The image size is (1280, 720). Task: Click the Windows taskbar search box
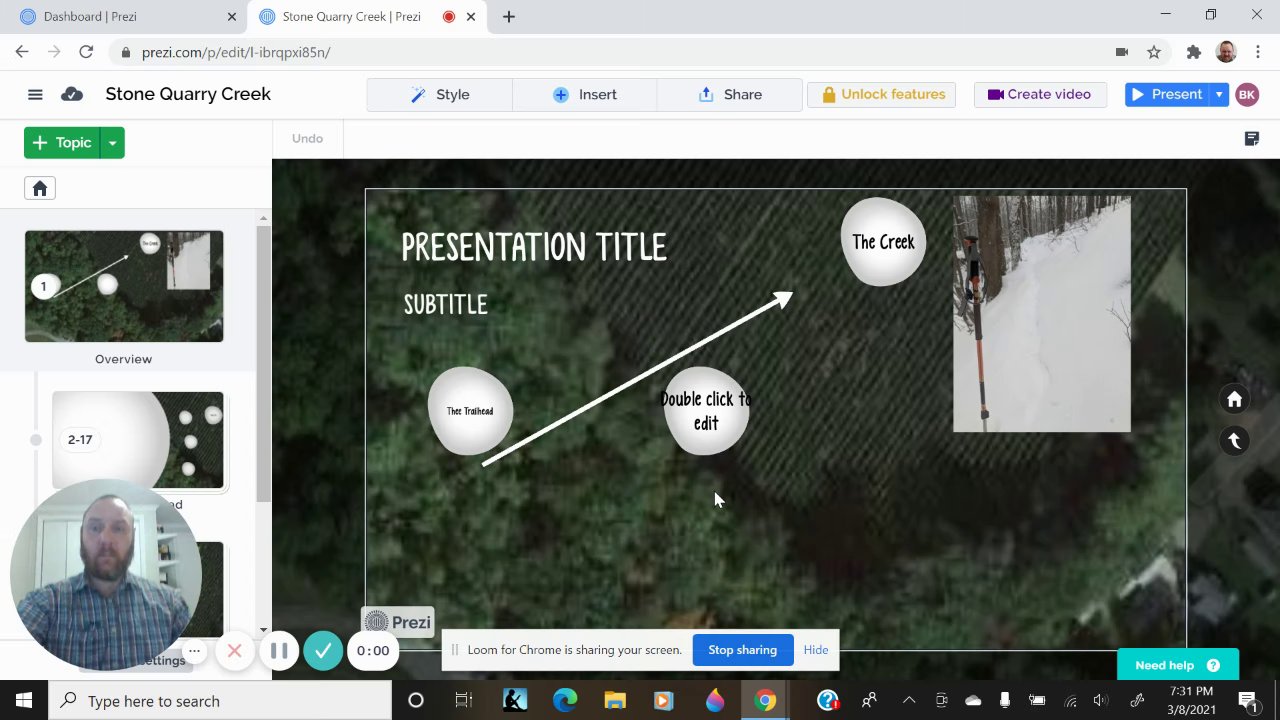click(x=220, y=701)
